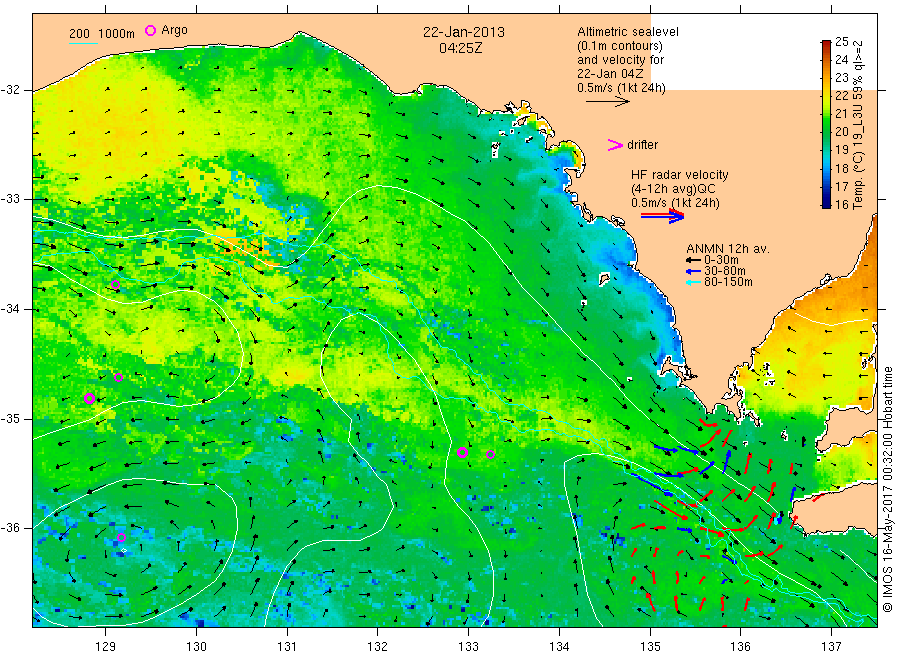Image resolution: width=900 pixels, height=660 pixels.
Task: Click the black altimetric velocity scale arrow
Action: [608, 102]
